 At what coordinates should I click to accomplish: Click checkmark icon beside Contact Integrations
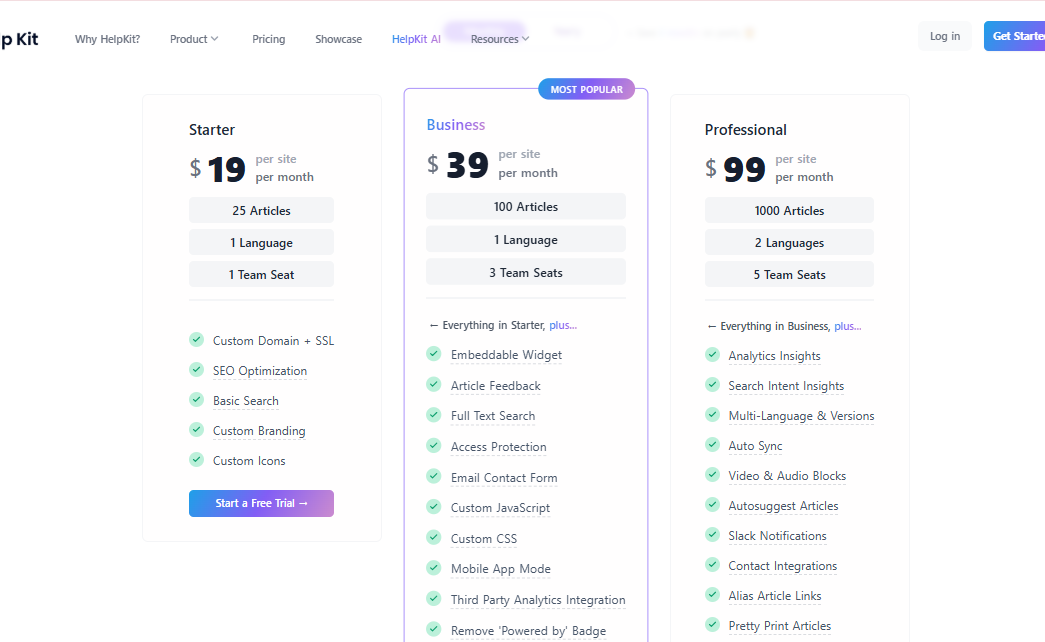(712, 565)
